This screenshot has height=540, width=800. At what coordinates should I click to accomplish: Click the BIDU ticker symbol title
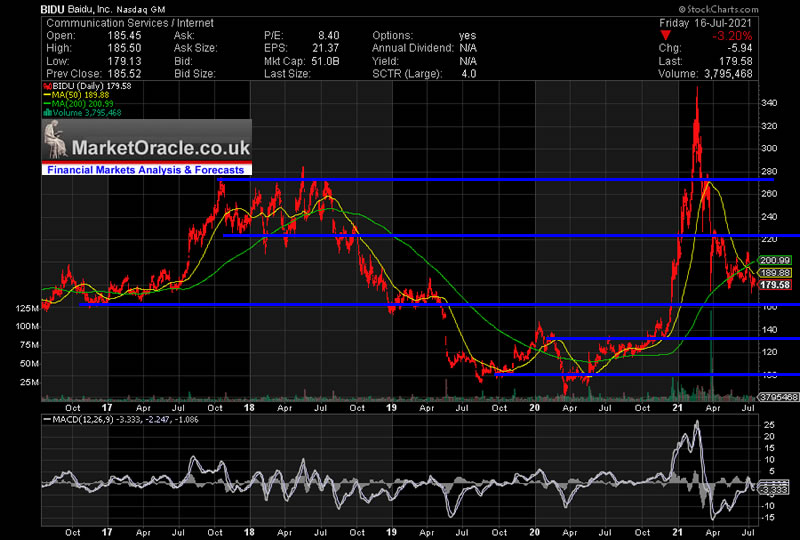pyautogui.click(x=56, y=7)
